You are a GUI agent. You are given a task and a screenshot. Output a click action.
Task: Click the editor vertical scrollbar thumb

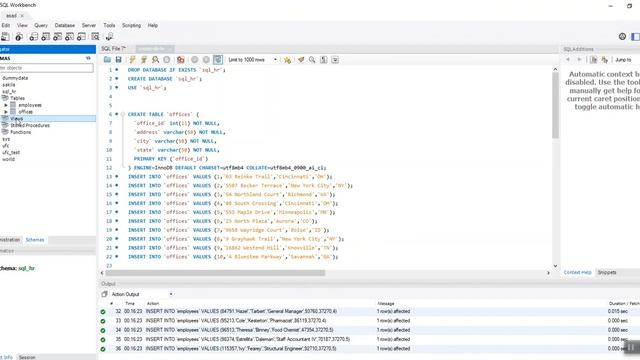click(x=555, y=106)
